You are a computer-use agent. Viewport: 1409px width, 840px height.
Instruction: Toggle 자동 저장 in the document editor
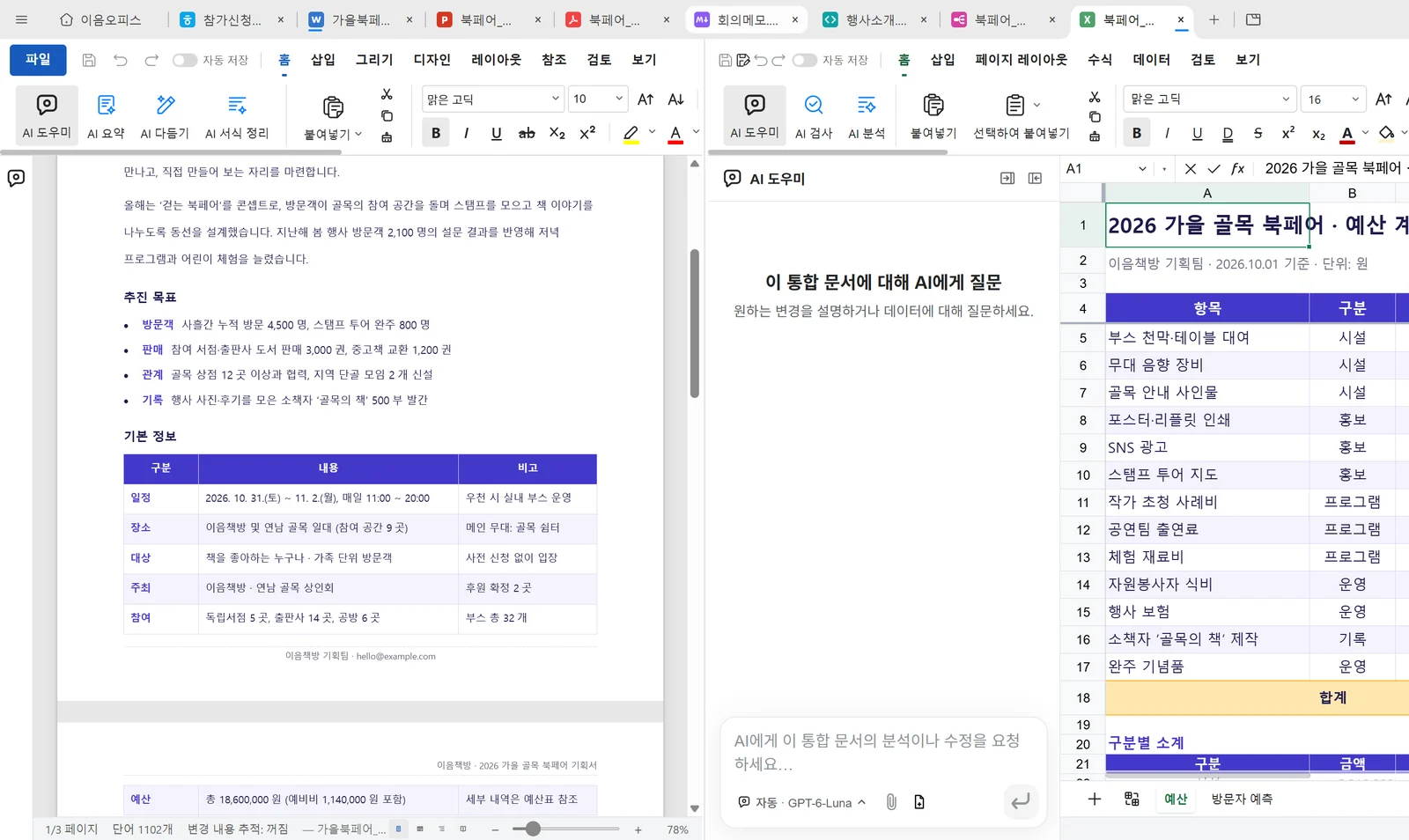[185, 60]
